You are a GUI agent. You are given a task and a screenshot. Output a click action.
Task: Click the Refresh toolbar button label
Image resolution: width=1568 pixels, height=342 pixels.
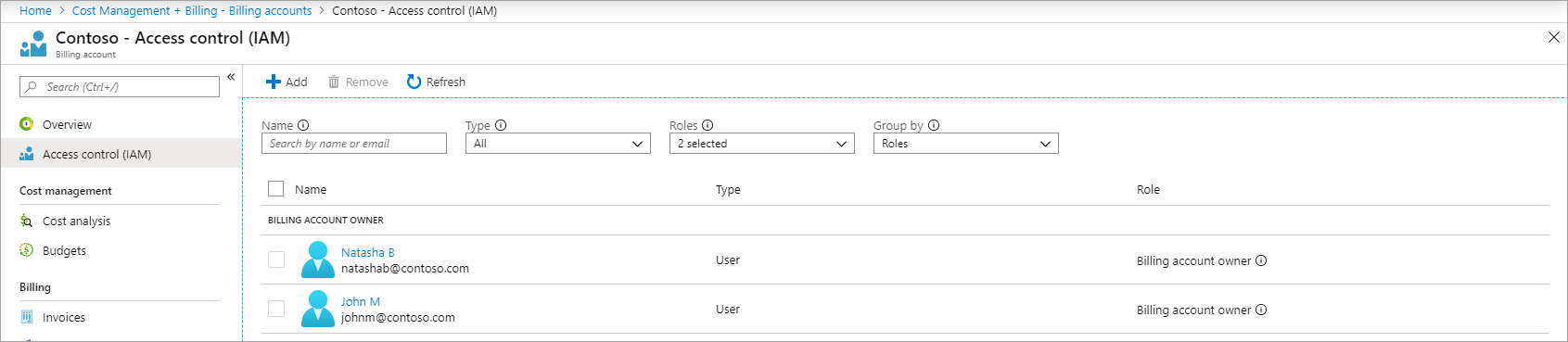tap(446, 82)
